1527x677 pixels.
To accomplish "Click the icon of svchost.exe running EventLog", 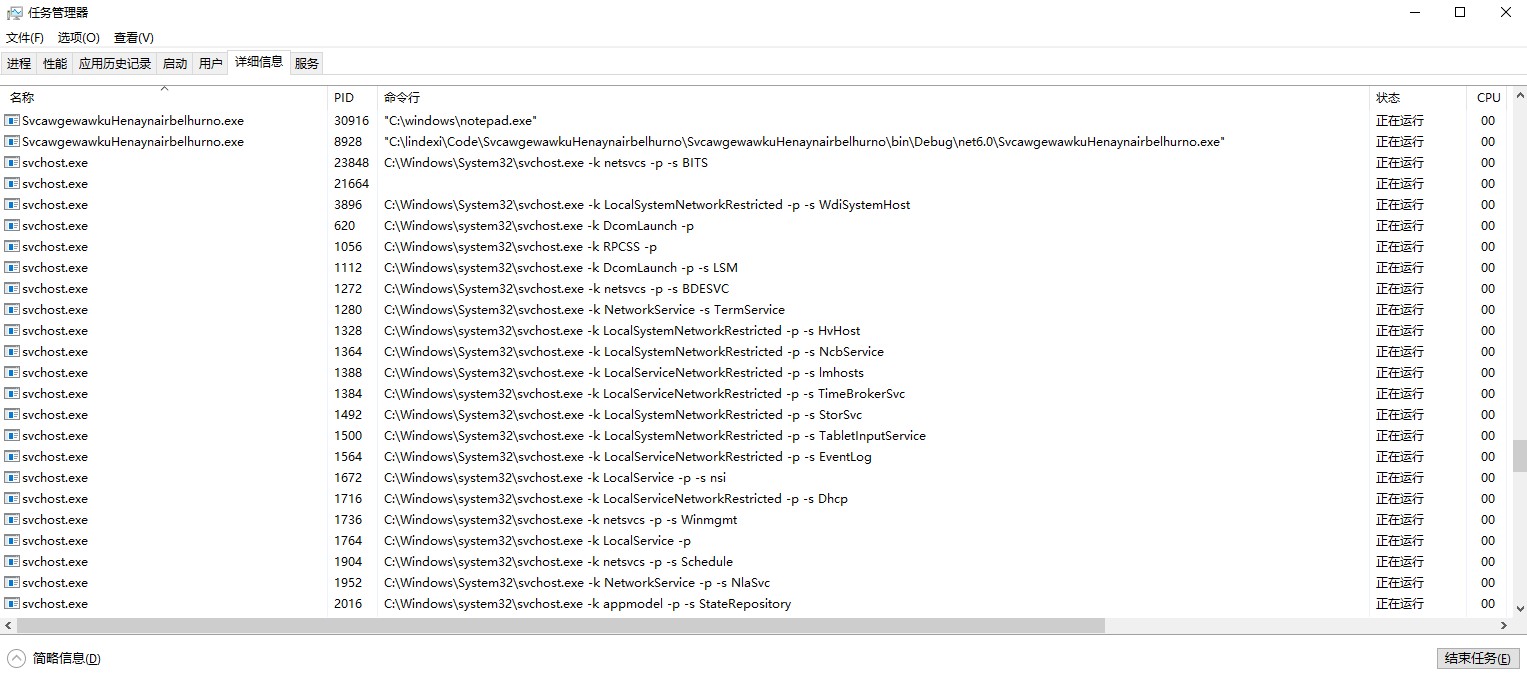I will coord(12,457).
